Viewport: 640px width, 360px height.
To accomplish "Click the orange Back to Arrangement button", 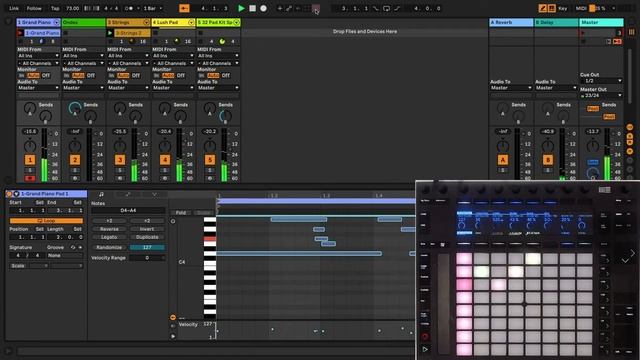I will tap(184, 8).
